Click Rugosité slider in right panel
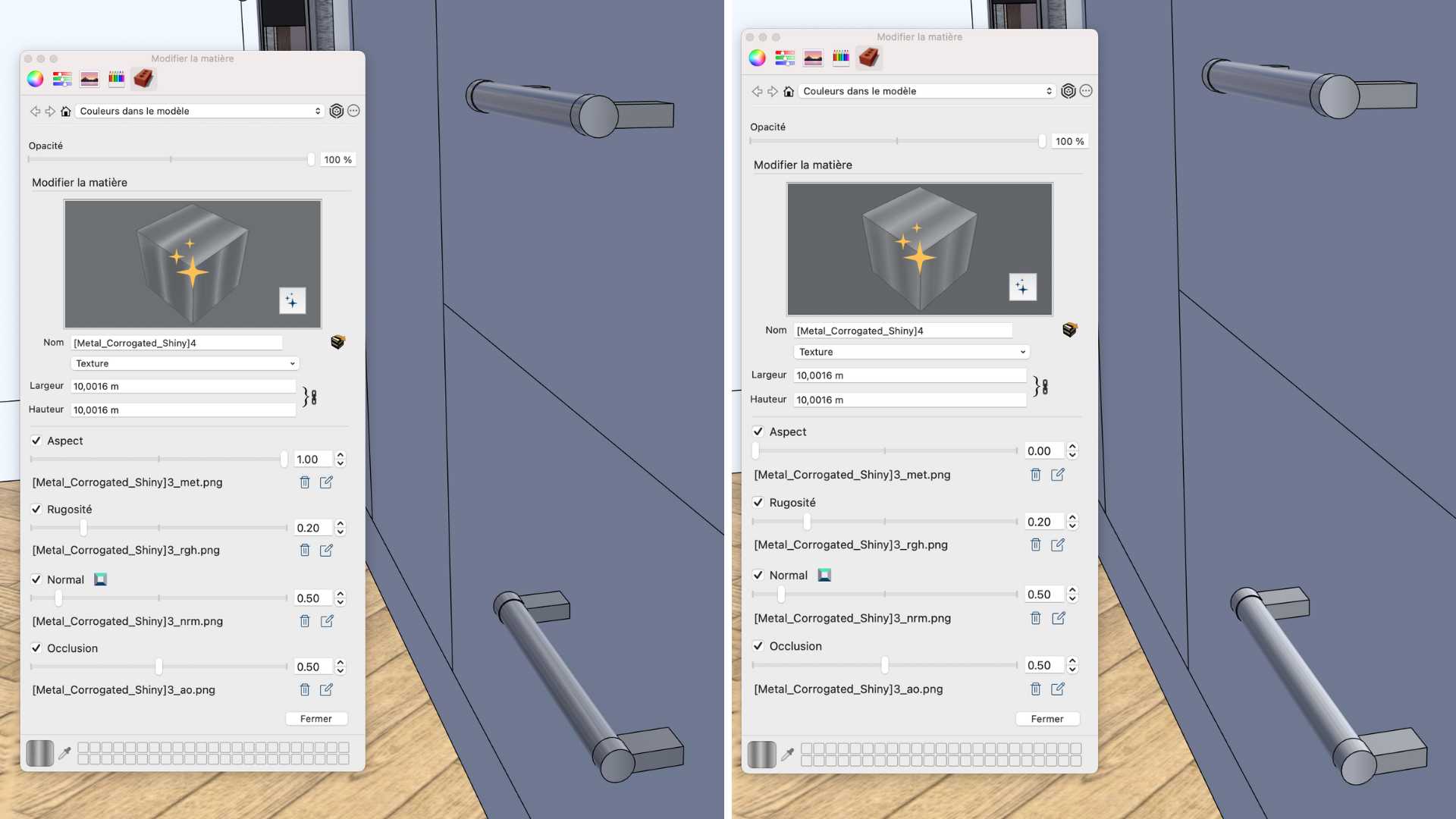 tap(885, 522)
